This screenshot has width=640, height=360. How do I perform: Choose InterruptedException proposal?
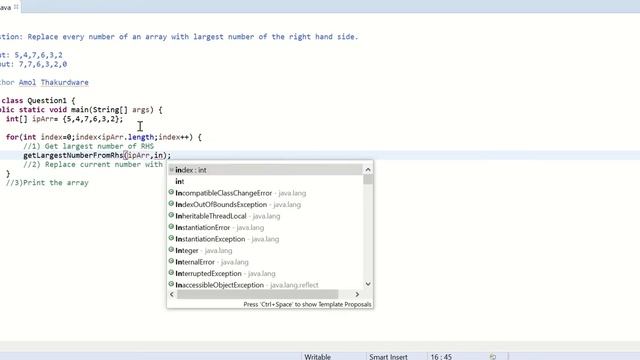pyautogui.click(x=265, y=273)
